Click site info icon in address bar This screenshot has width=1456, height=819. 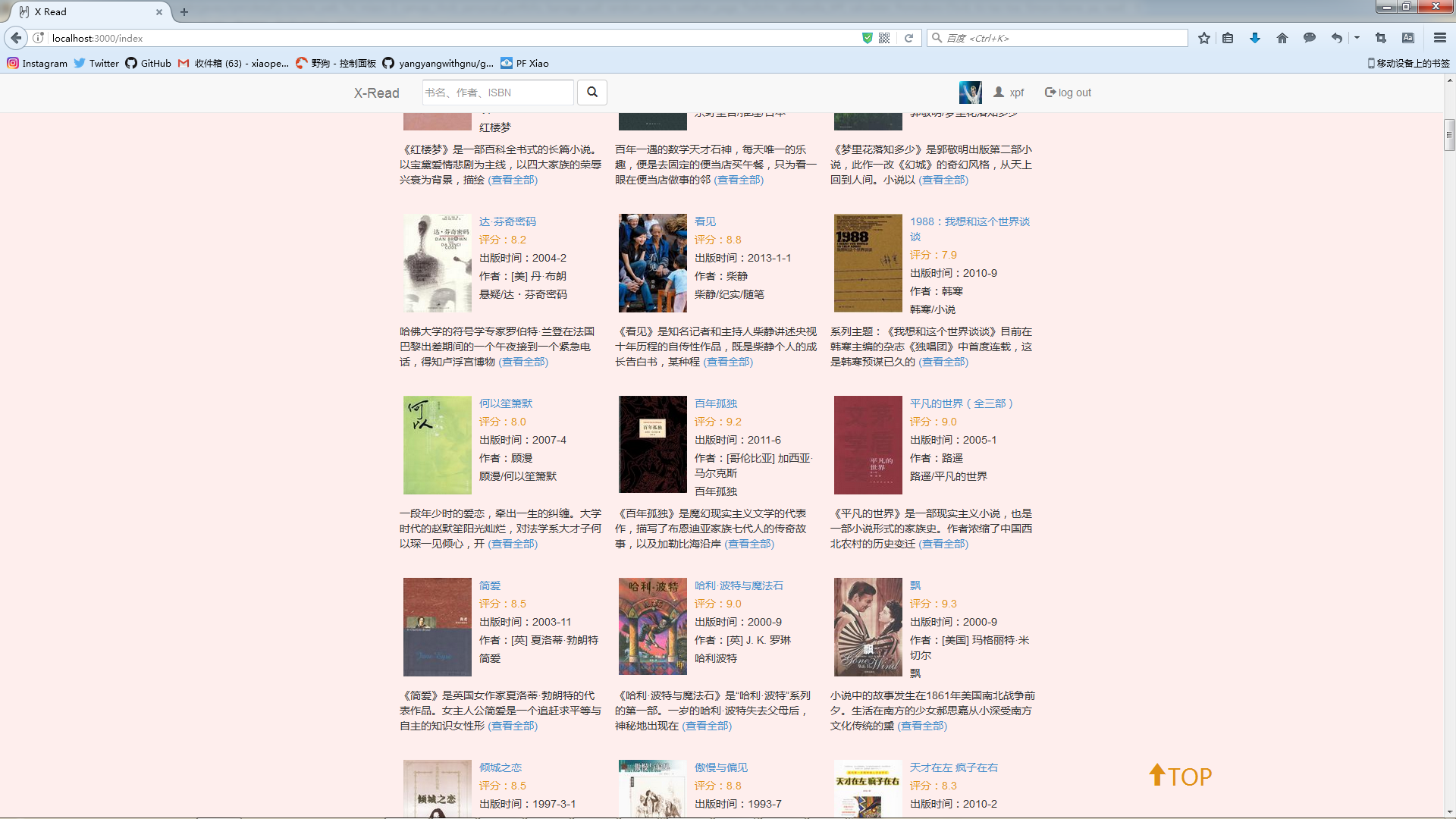pyautogui.click(x=39, y=38)
